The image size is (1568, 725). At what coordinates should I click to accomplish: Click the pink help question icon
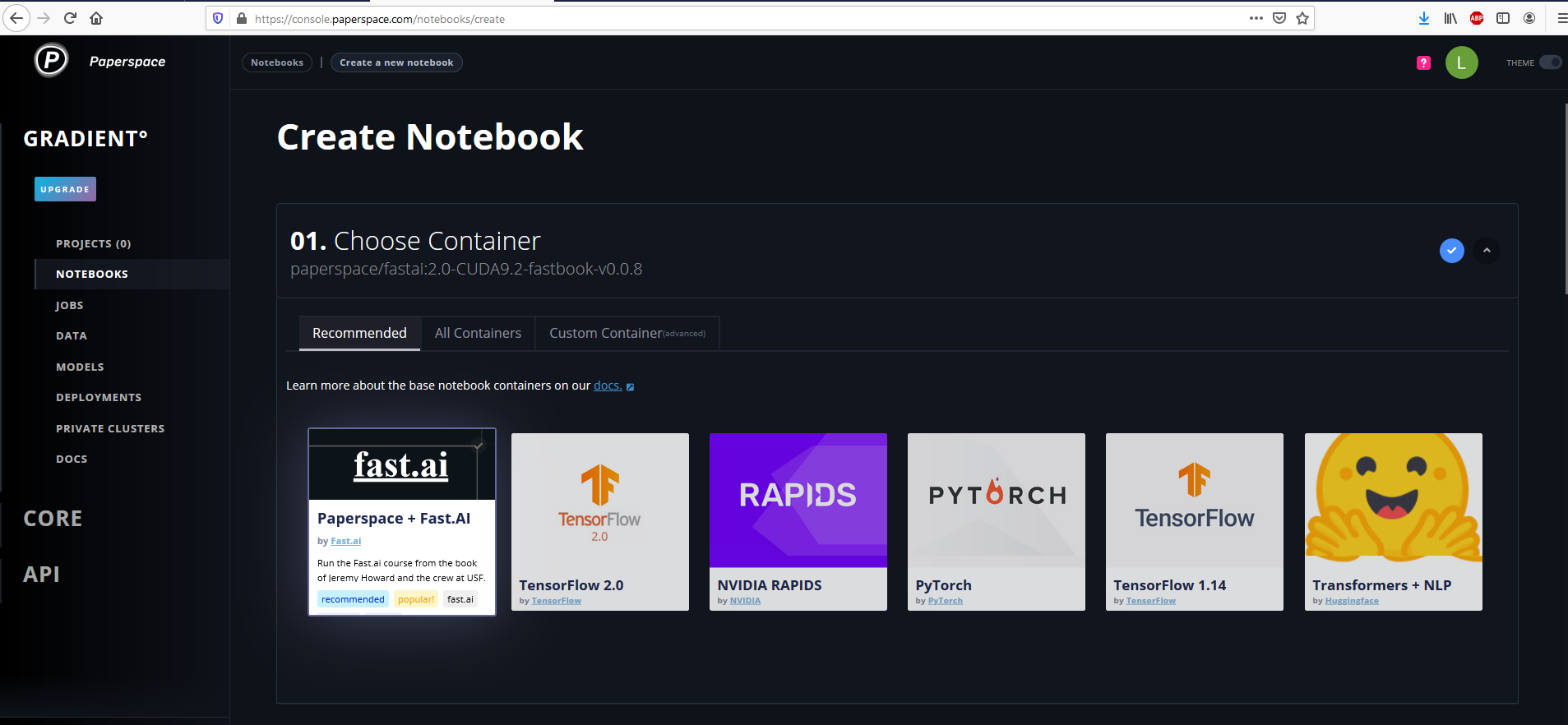(1423, 62)
